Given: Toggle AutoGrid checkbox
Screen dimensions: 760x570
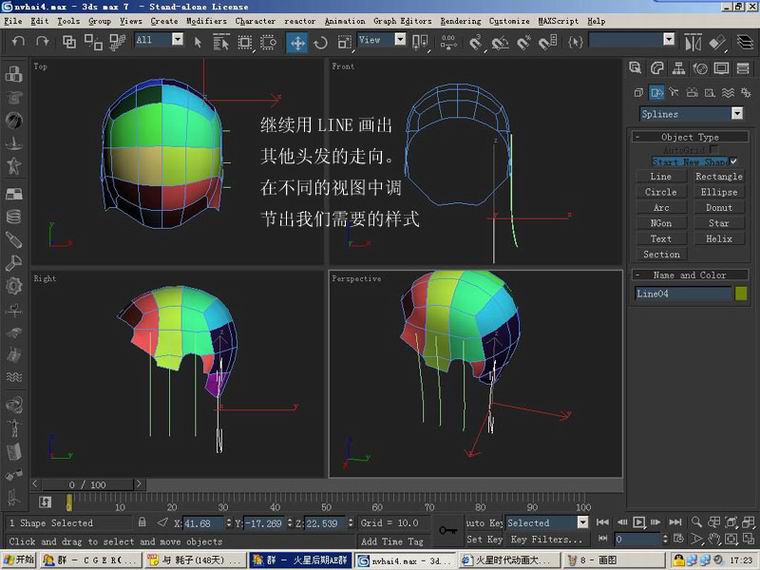Looking at the screenshot, I should pyautogui.click(x=713, y=150).
